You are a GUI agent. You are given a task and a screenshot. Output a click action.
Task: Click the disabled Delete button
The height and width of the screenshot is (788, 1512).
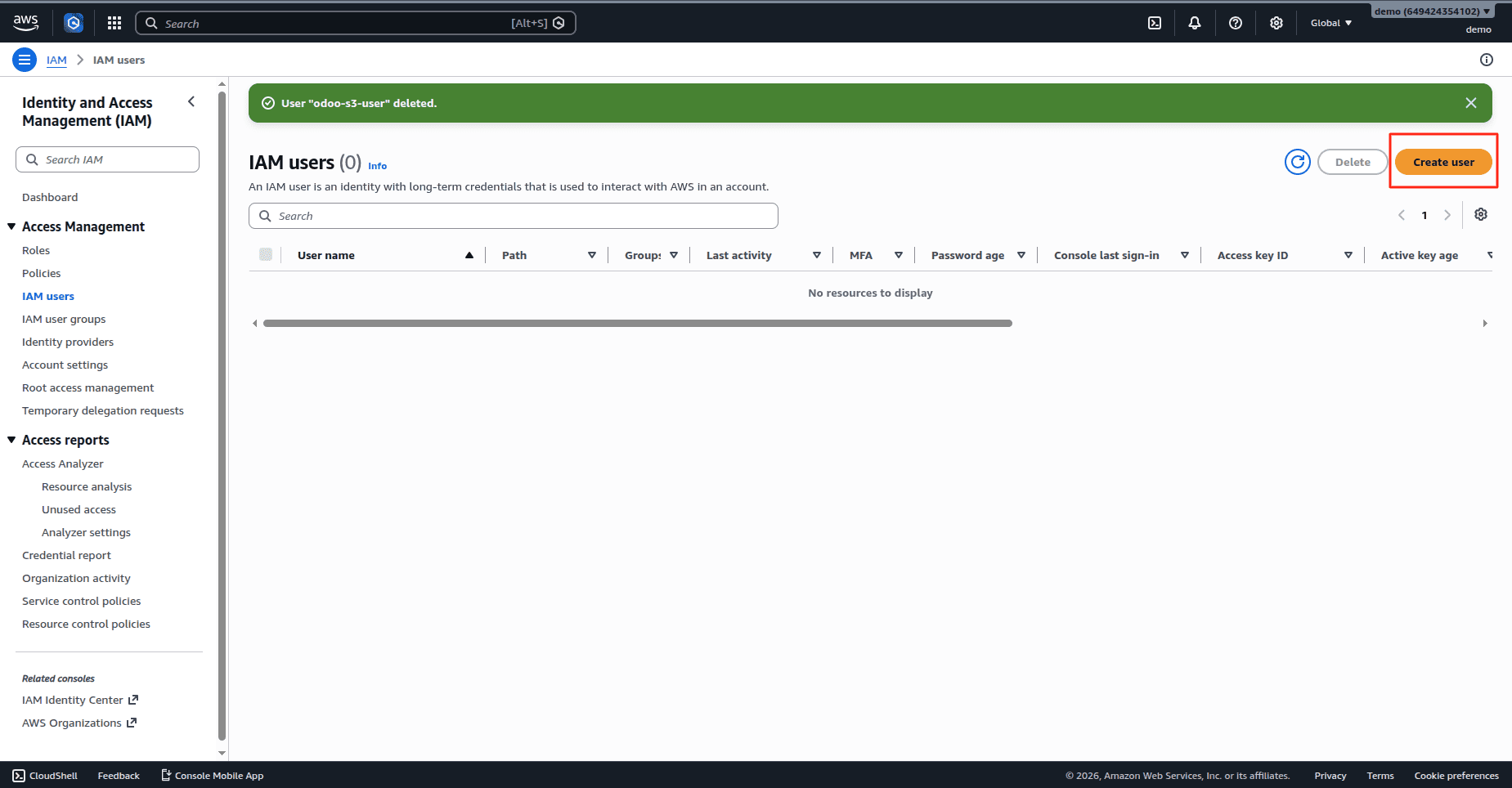[x=1353, y=162]
